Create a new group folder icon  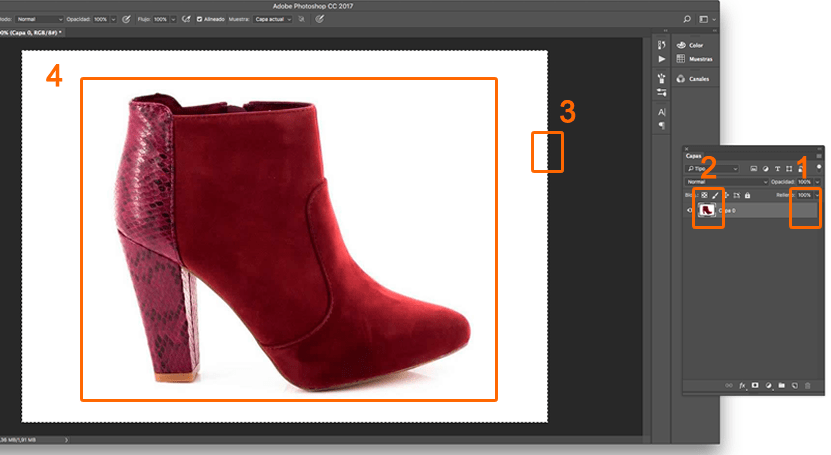pyautogui.click(x=781, y=384)
